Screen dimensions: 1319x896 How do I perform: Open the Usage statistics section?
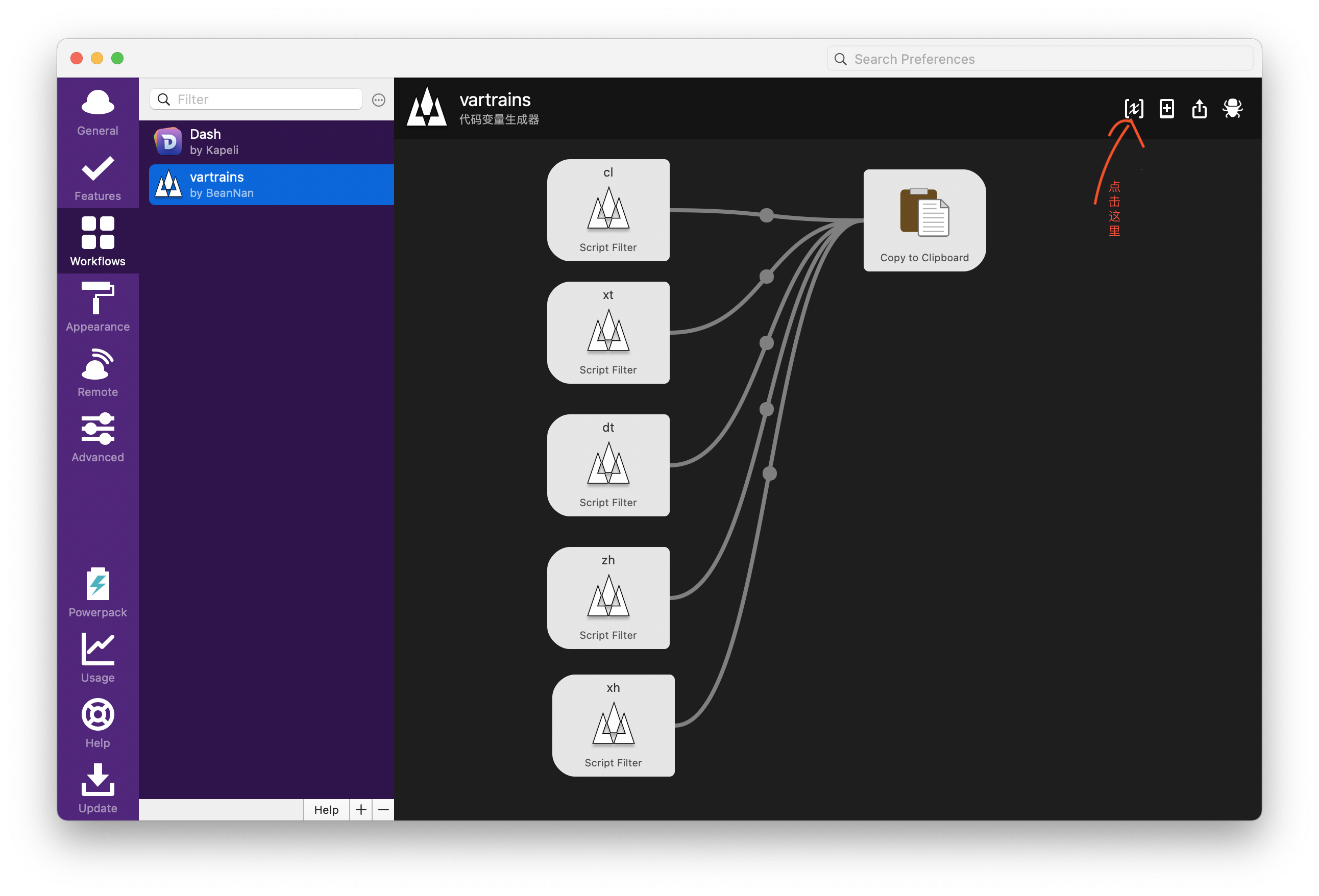pyautogui.click(x=97, y=657)
